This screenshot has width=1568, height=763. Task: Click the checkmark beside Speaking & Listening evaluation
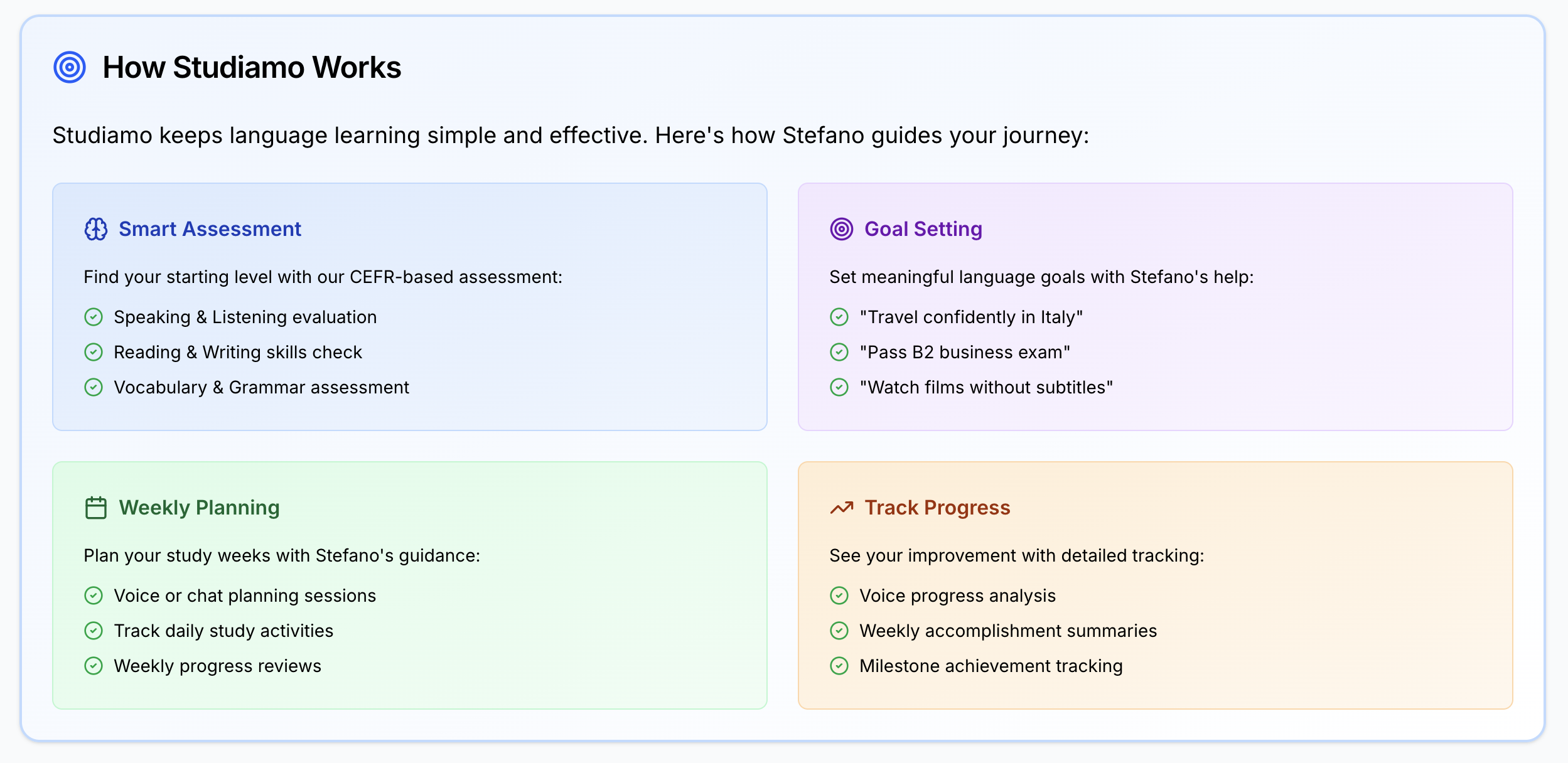94,317
